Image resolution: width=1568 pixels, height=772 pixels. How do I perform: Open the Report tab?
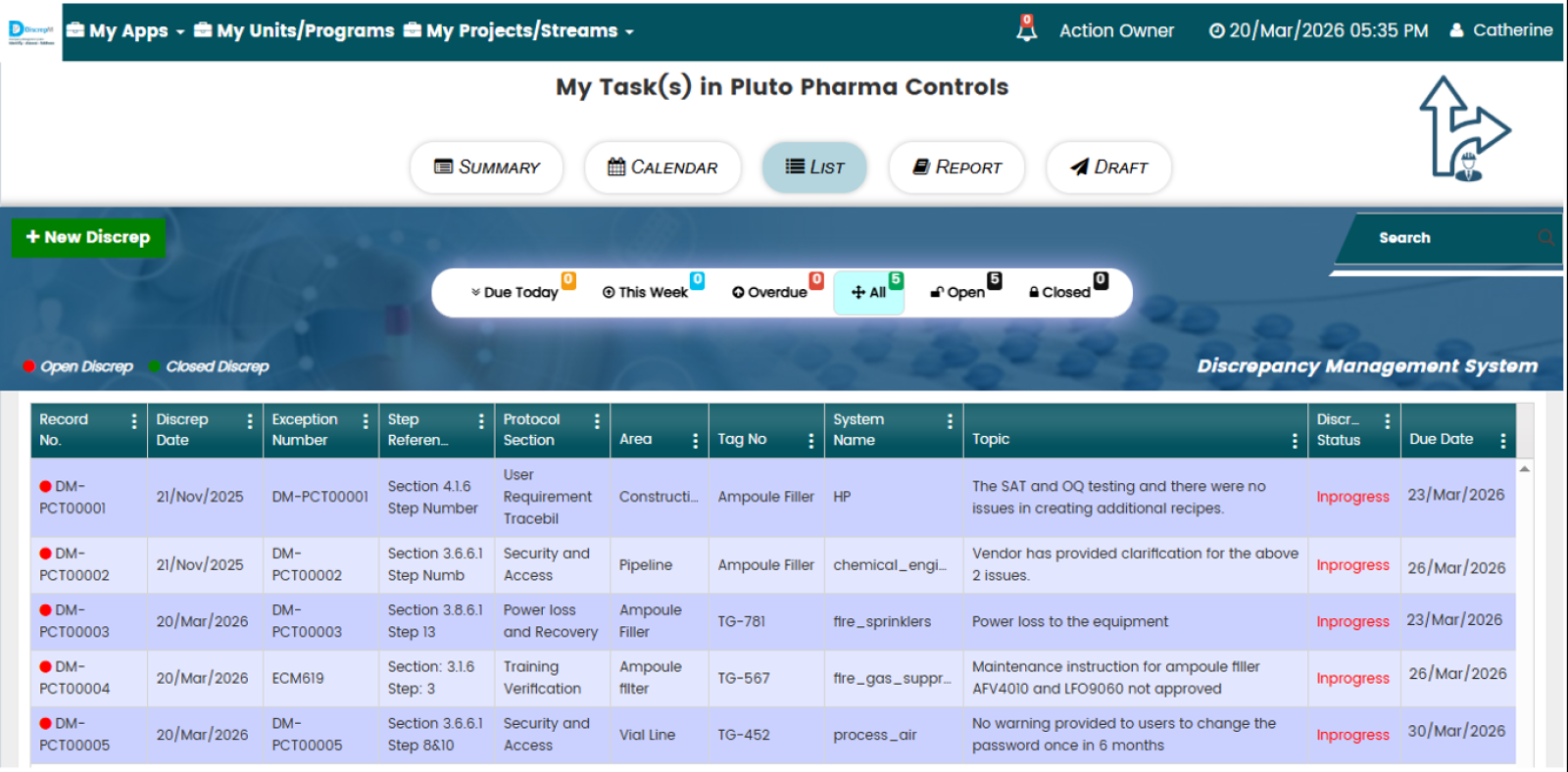[x=956, y=168]
